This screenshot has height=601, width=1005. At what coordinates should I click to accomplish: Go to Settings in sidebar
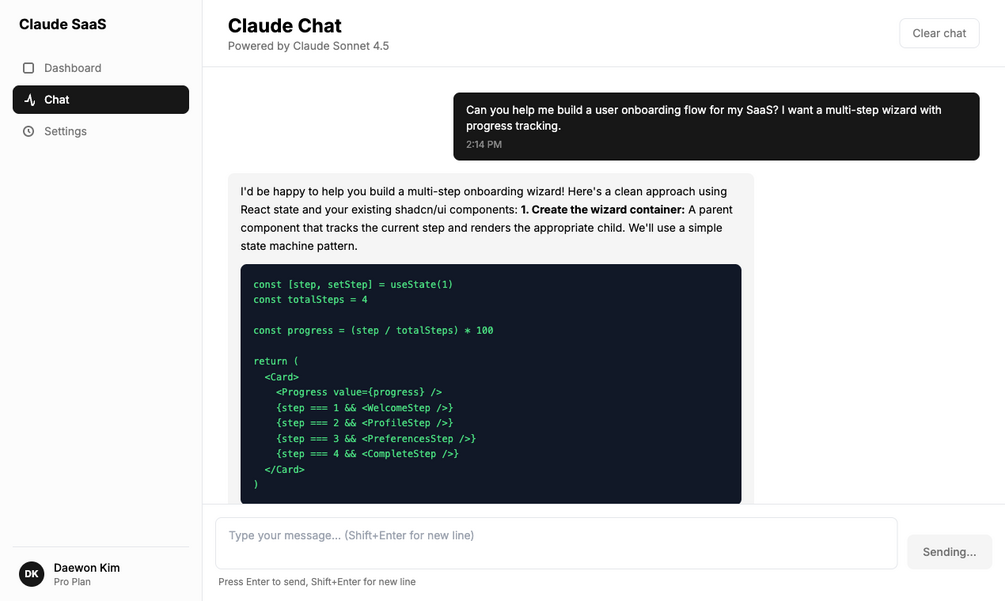tap(65, 131)
